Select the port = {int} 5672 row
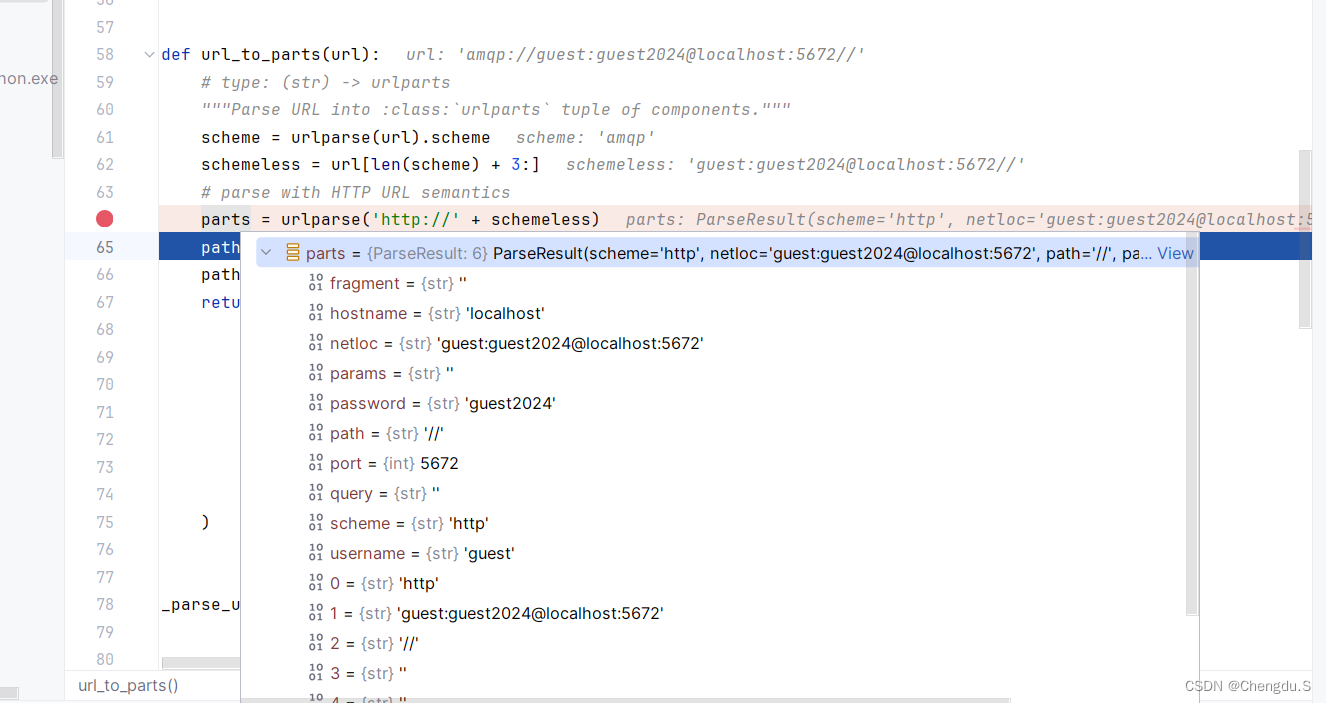Image resolution: width=1326 pixels, height=703 pixels. [x=722, y=463]
